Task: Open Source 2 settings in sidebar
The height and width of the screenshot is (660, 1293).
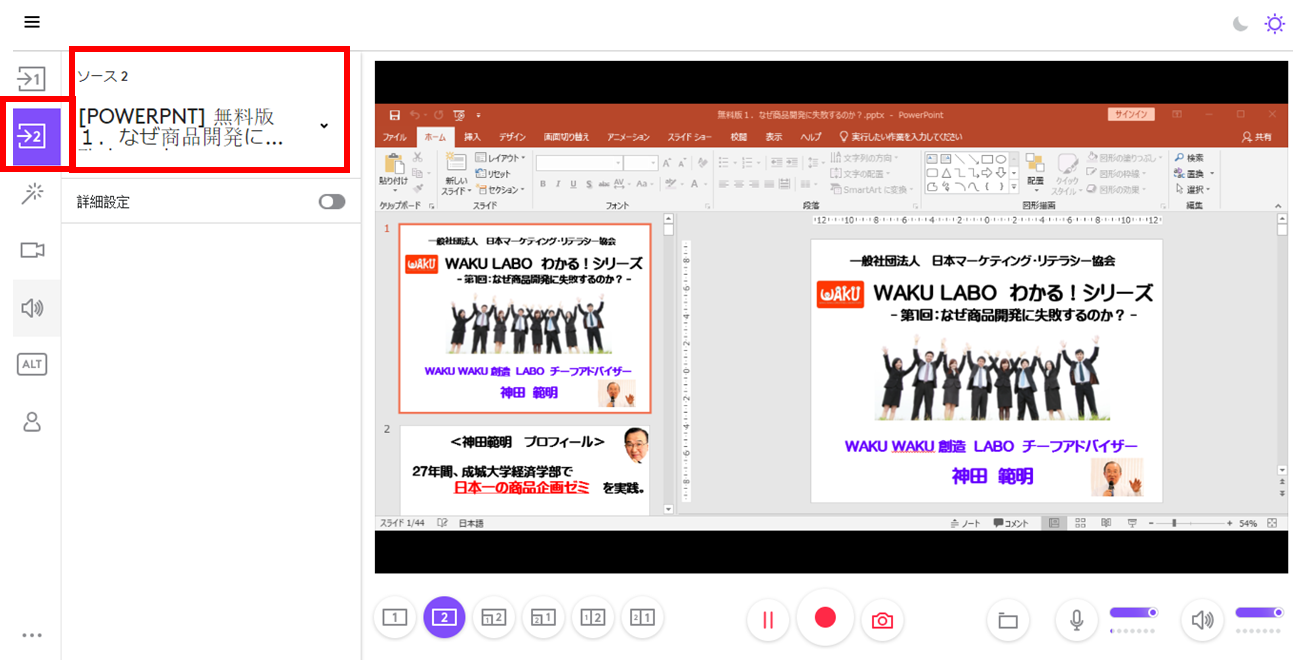Action: click(x=36, y=137)
